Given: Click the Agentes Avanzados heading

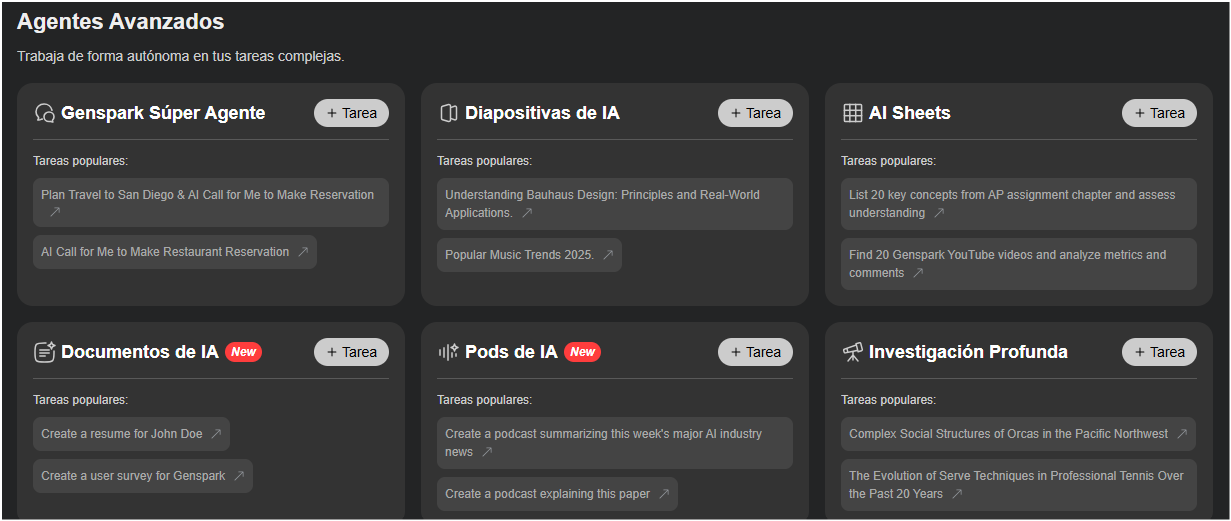Looking at the screenshot, I should (x=121, y=21).
